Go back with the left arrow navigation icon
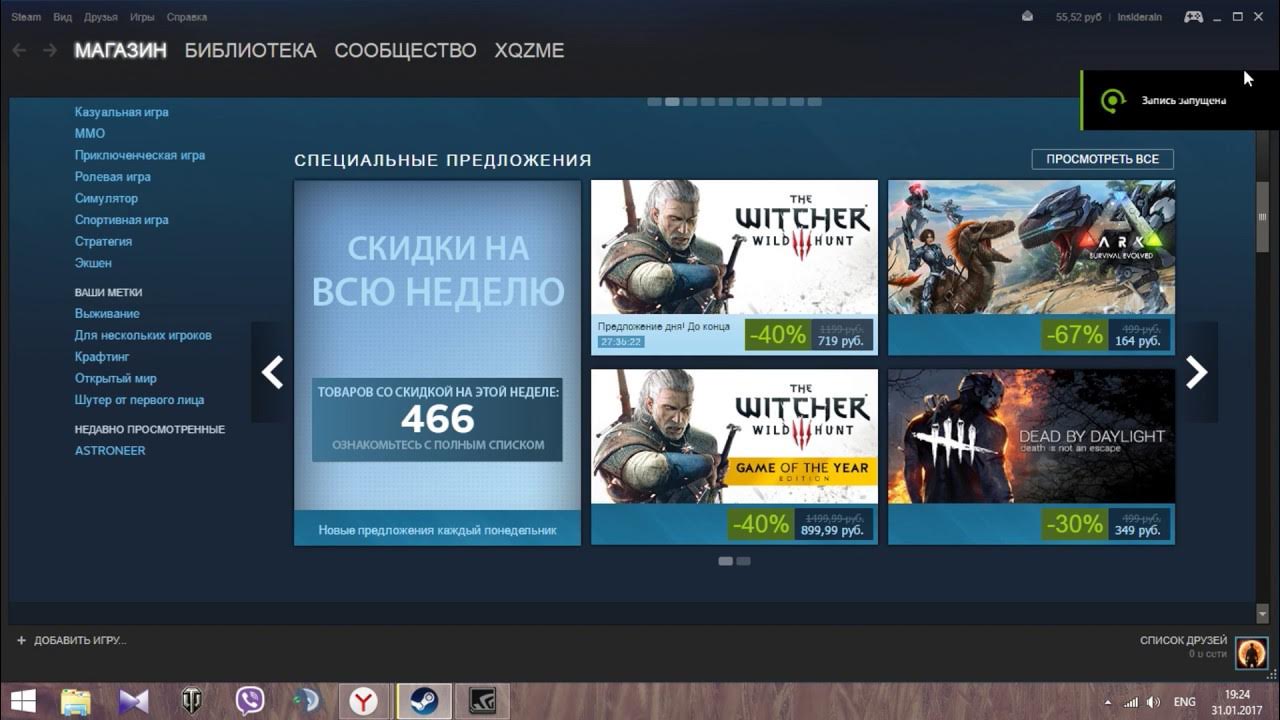Image resolution: width=1280 pixels, height=720 pixels. [x=19, y=50]
